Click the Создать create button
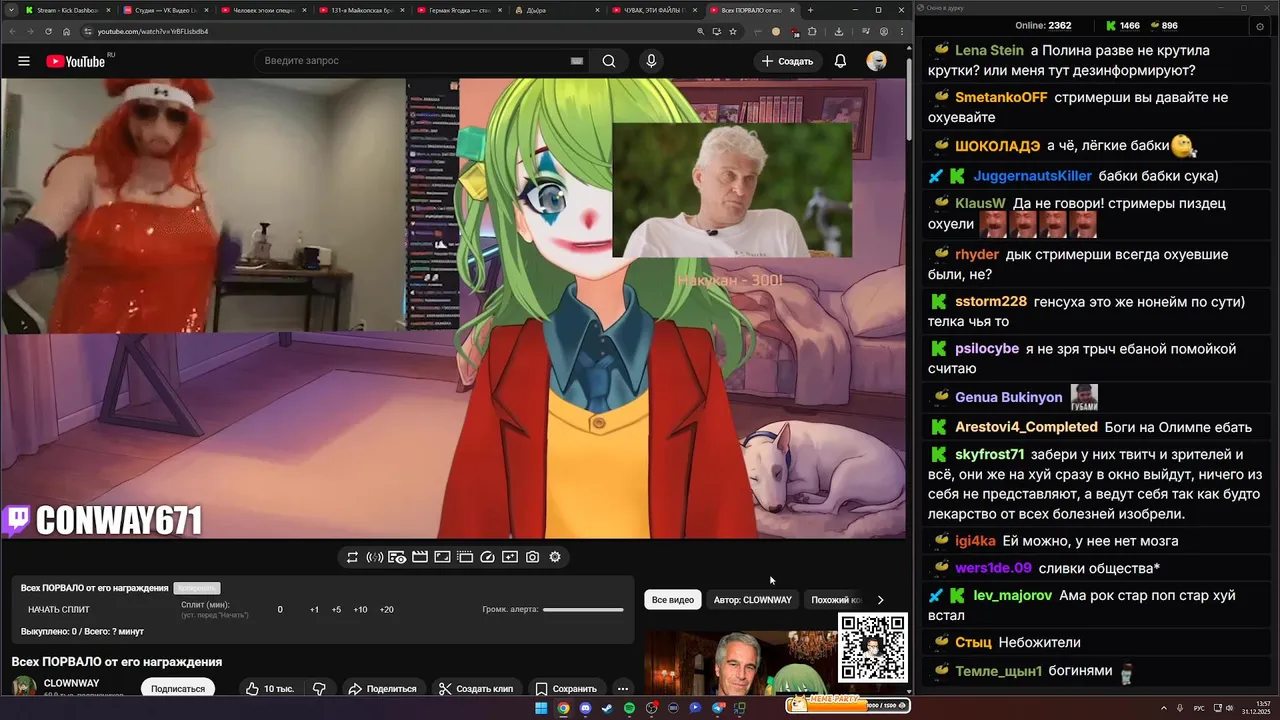 click(x=788, y=61)
